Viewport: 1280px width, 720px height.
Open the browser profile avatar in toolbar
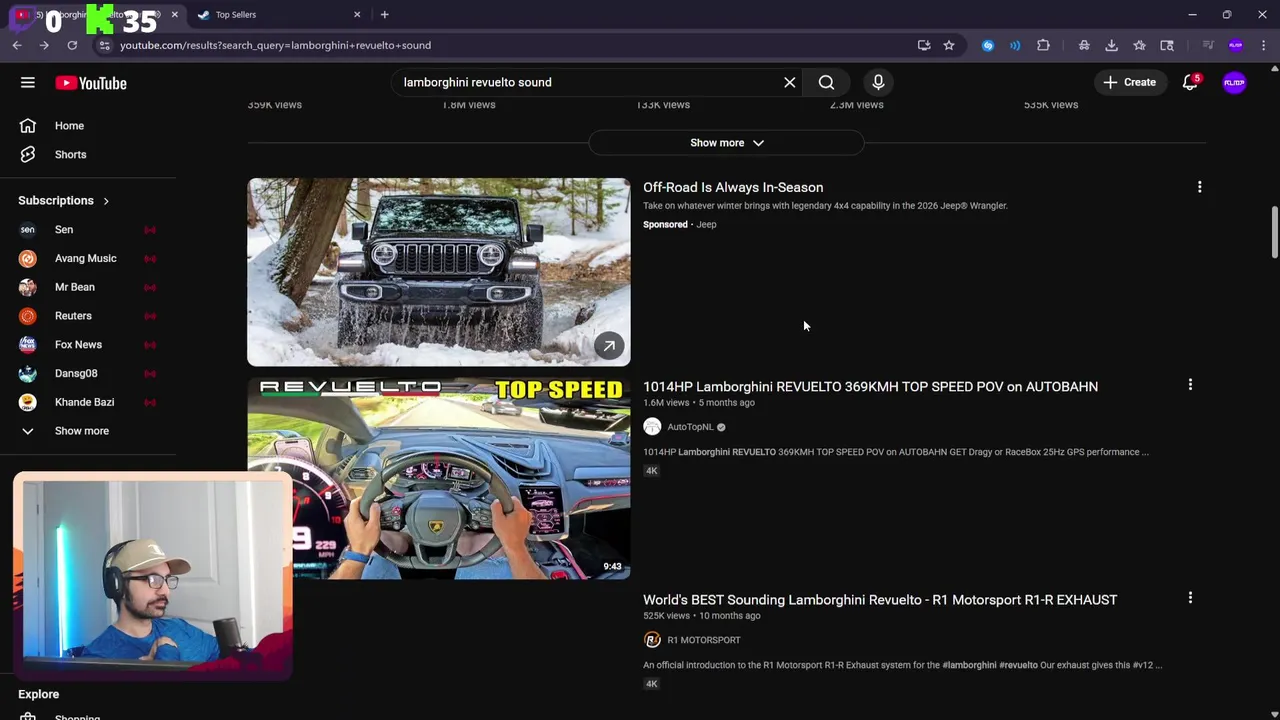pyautogui.click(x=1235, y=45)
